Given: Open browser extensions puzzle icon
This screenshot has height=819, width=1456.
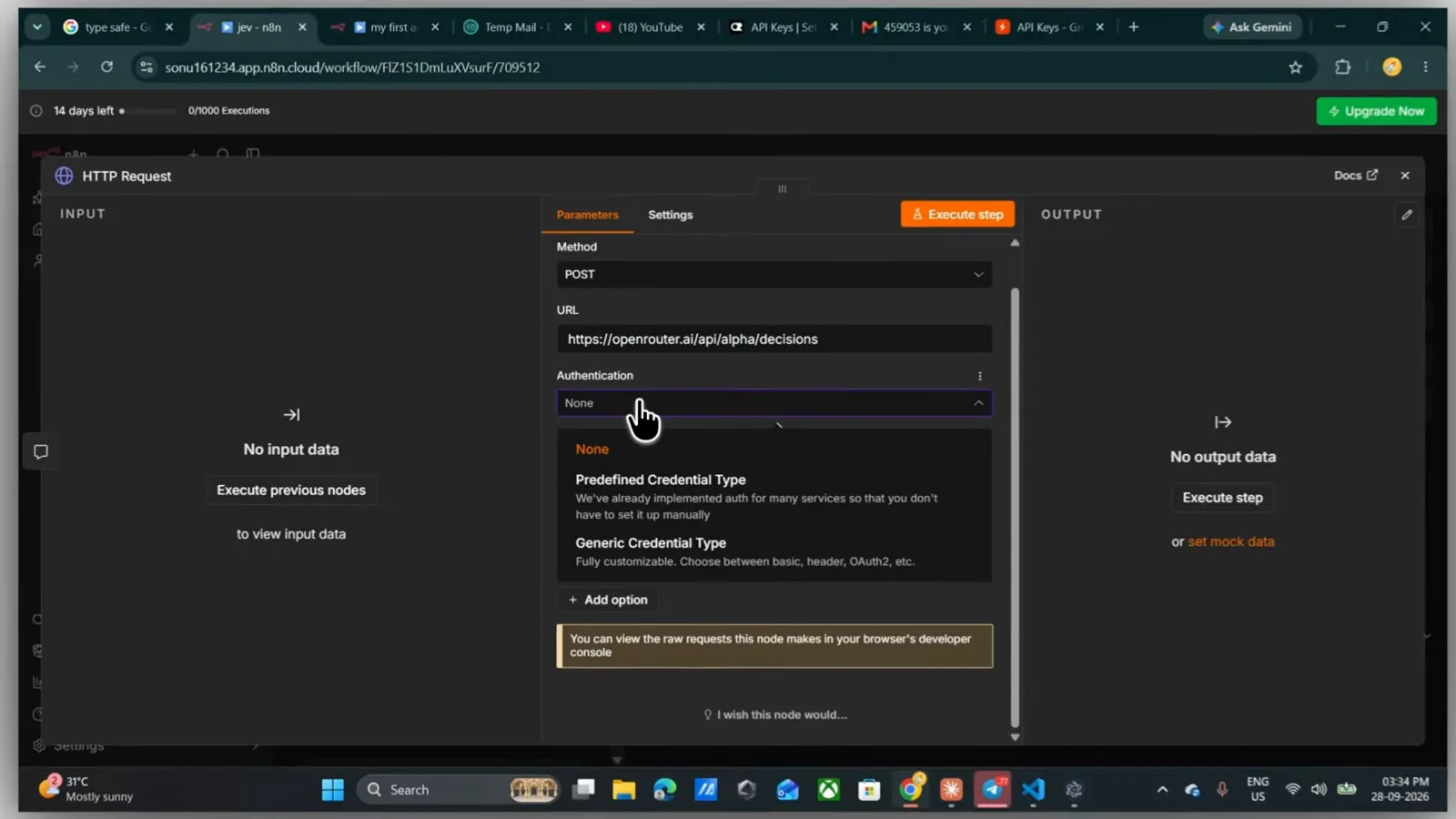Looking at the screenshot, I should coord(1342,66).
